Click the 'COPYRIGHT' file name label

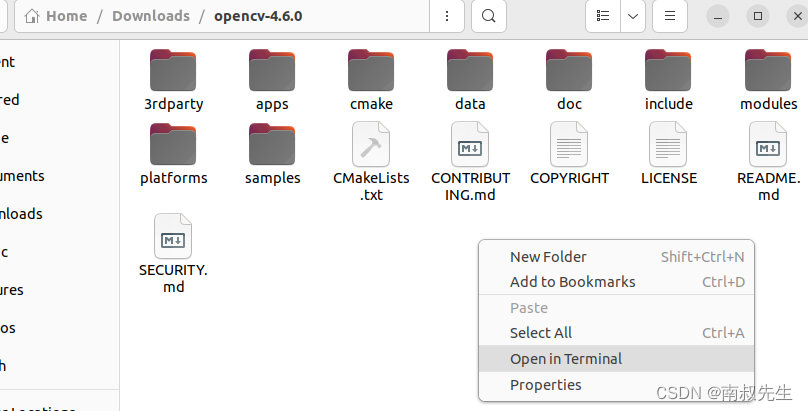(569, 178)
